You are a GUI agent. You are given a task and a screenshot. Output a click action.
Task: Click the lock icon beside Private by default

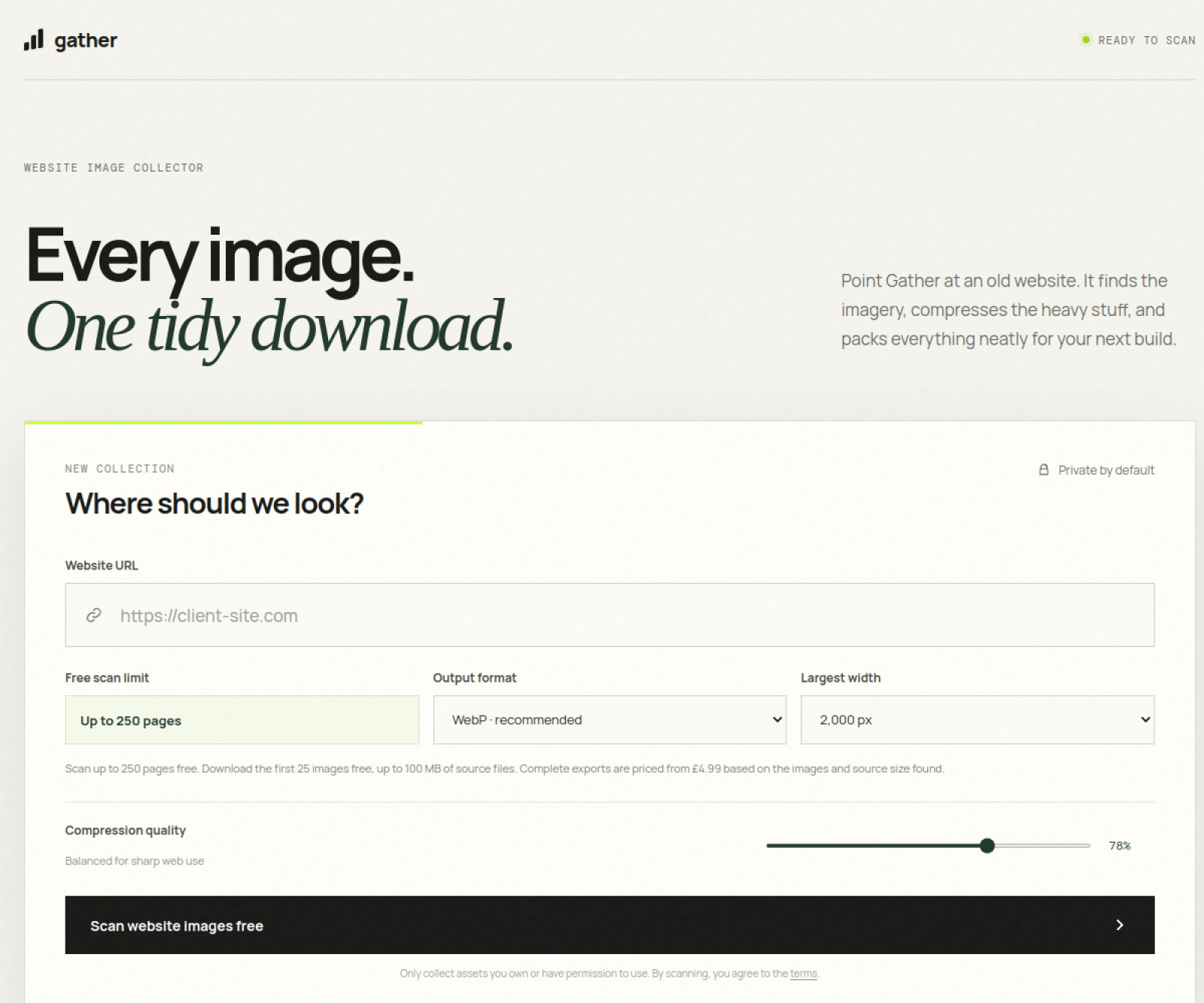click(1044, 470)
